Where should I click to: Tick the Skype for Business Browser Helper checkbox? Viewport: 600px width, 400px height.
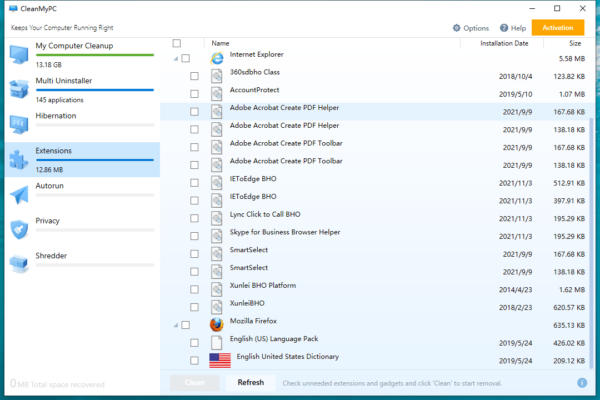(194, 236)
